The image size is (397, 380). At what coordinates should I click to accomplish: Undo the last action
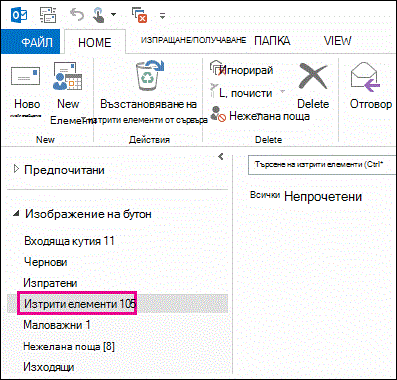point(77,15)
